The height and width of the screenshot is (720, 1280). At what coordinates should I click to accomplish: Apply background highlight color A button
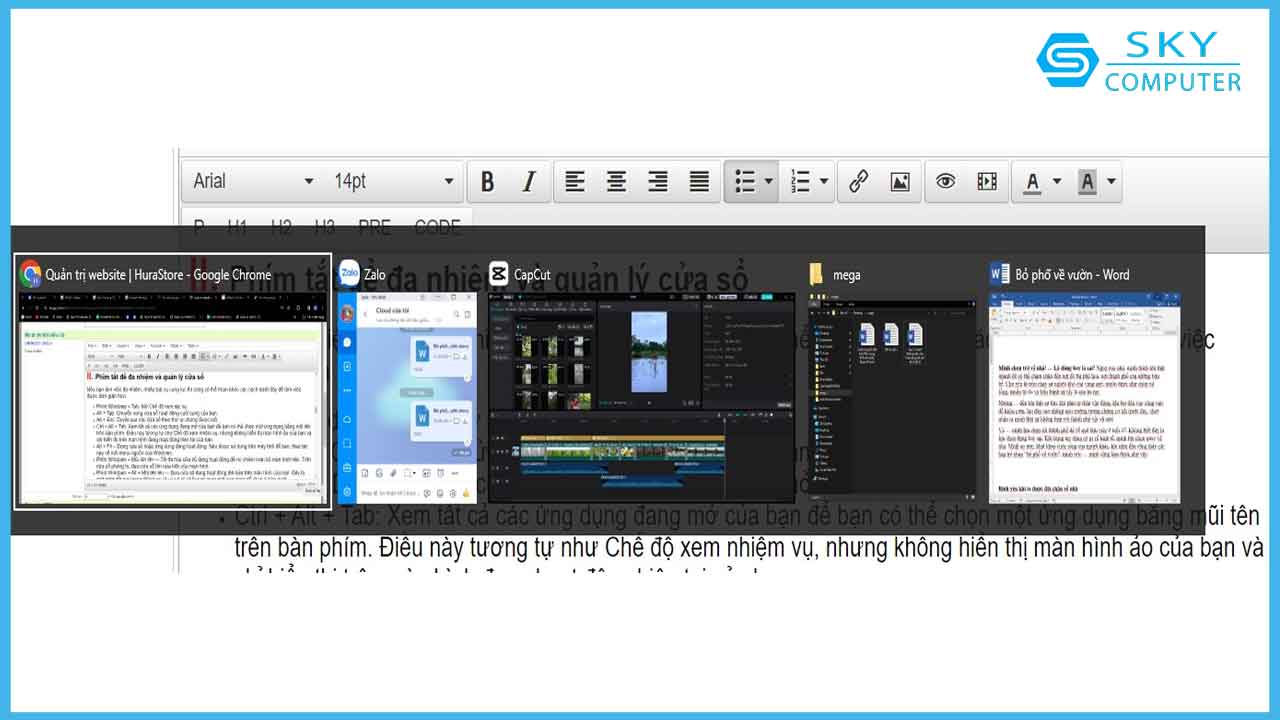pos(1087,182)
